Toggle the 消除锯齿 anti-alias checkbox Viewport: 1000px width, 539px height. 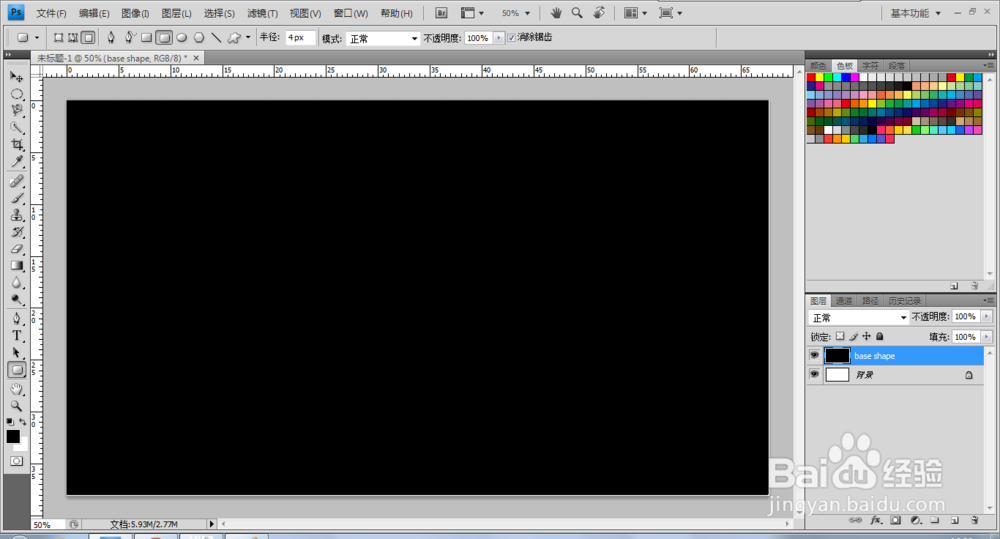click(511, 38)
